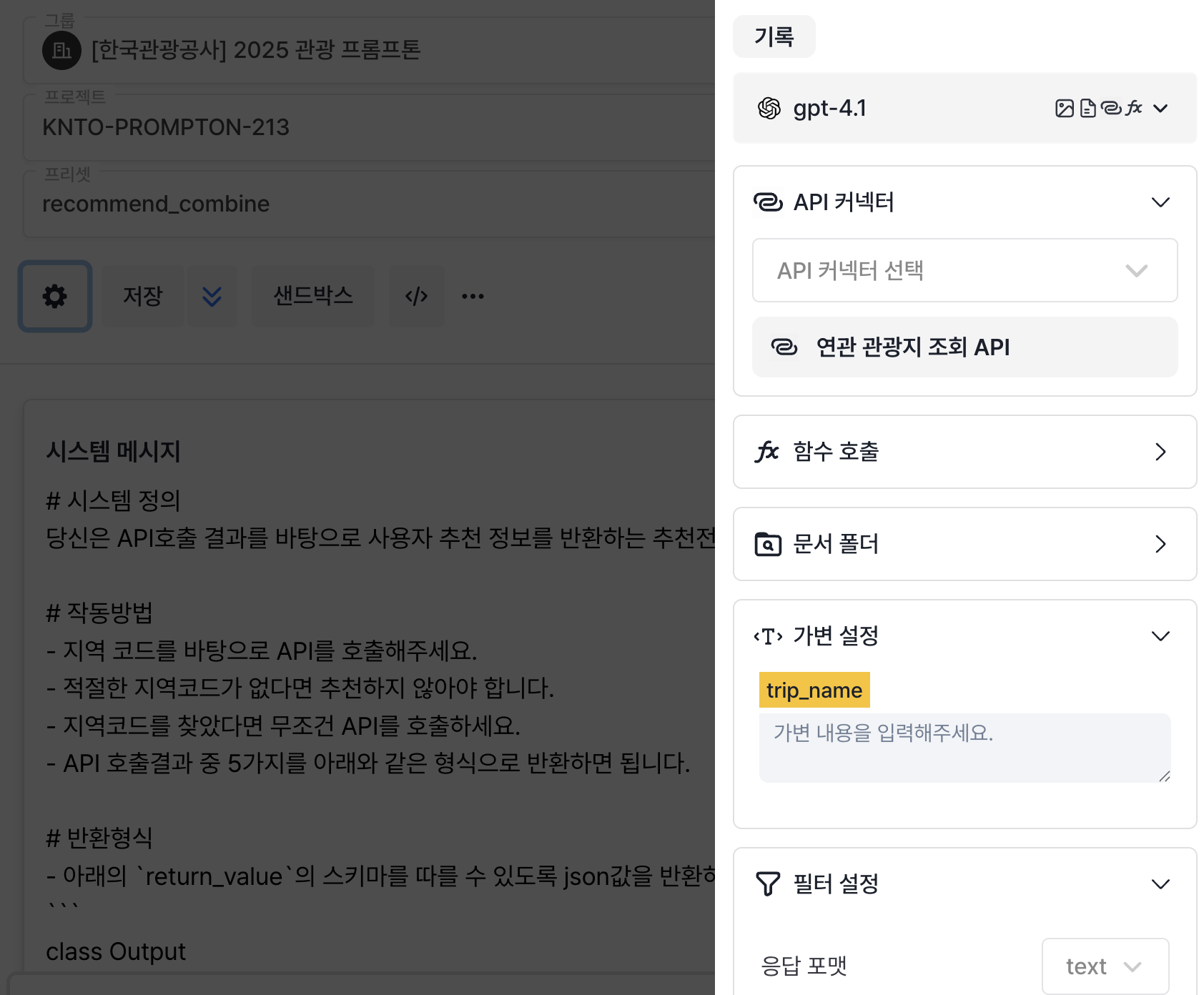Click the connector capability icon on the model row
The width and height of the screenshot is (1204, 995).
click(x=1111, y=108)
